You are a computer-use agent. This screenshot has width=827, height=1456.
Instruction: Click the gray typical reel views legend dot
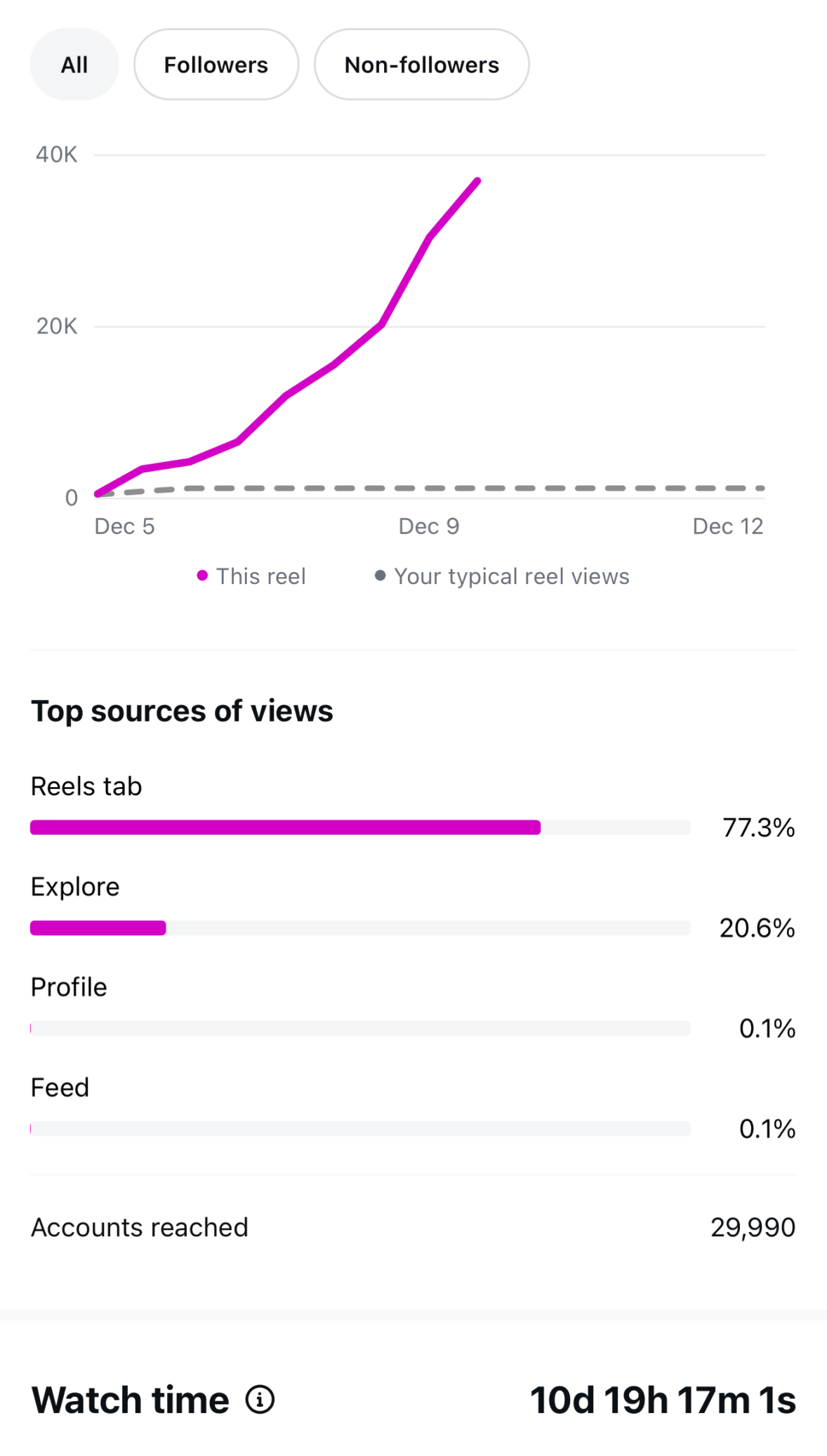[x=380, y=576]
